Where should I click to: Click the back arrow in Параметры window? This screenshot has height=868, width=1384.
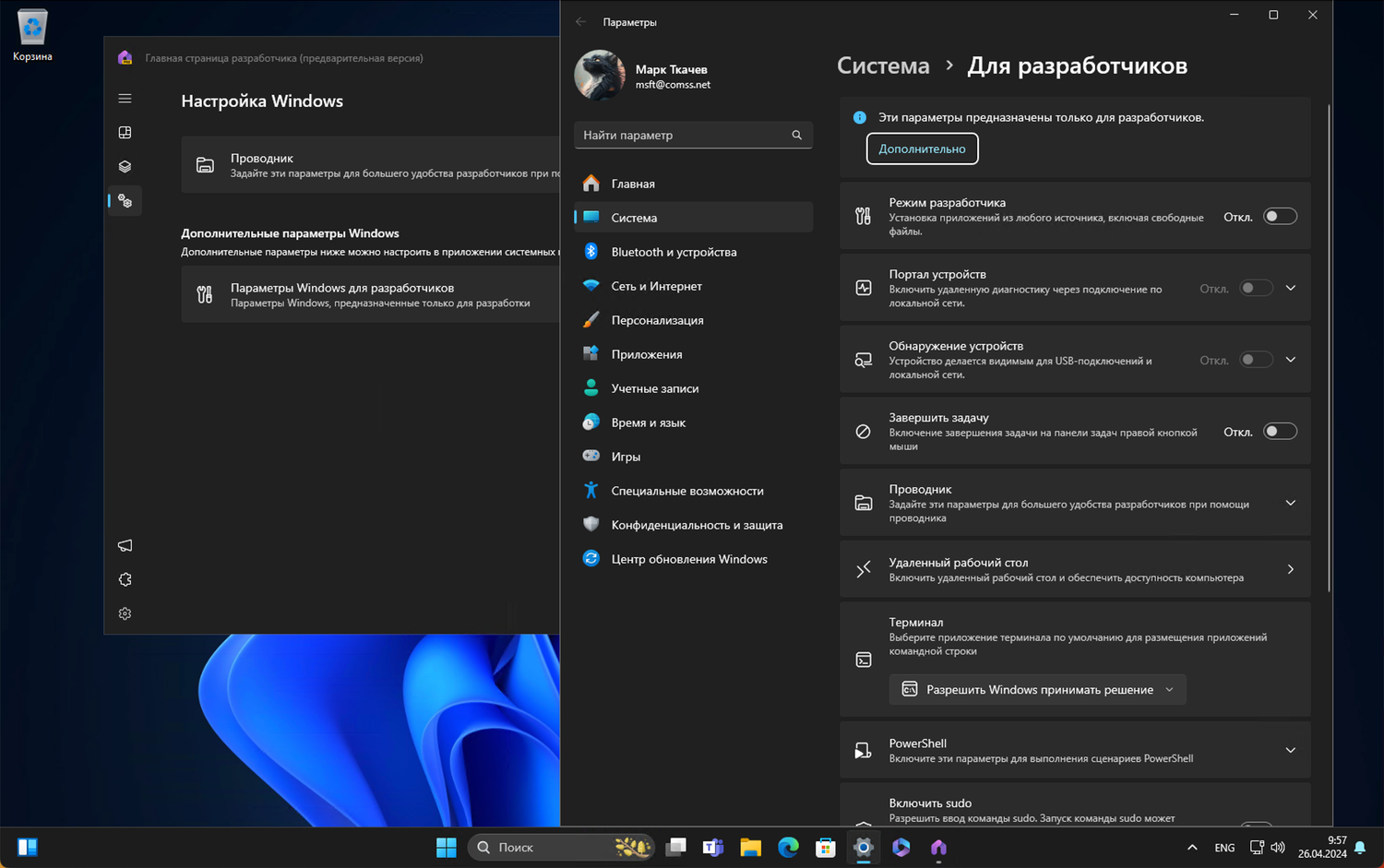pos(580,21)
